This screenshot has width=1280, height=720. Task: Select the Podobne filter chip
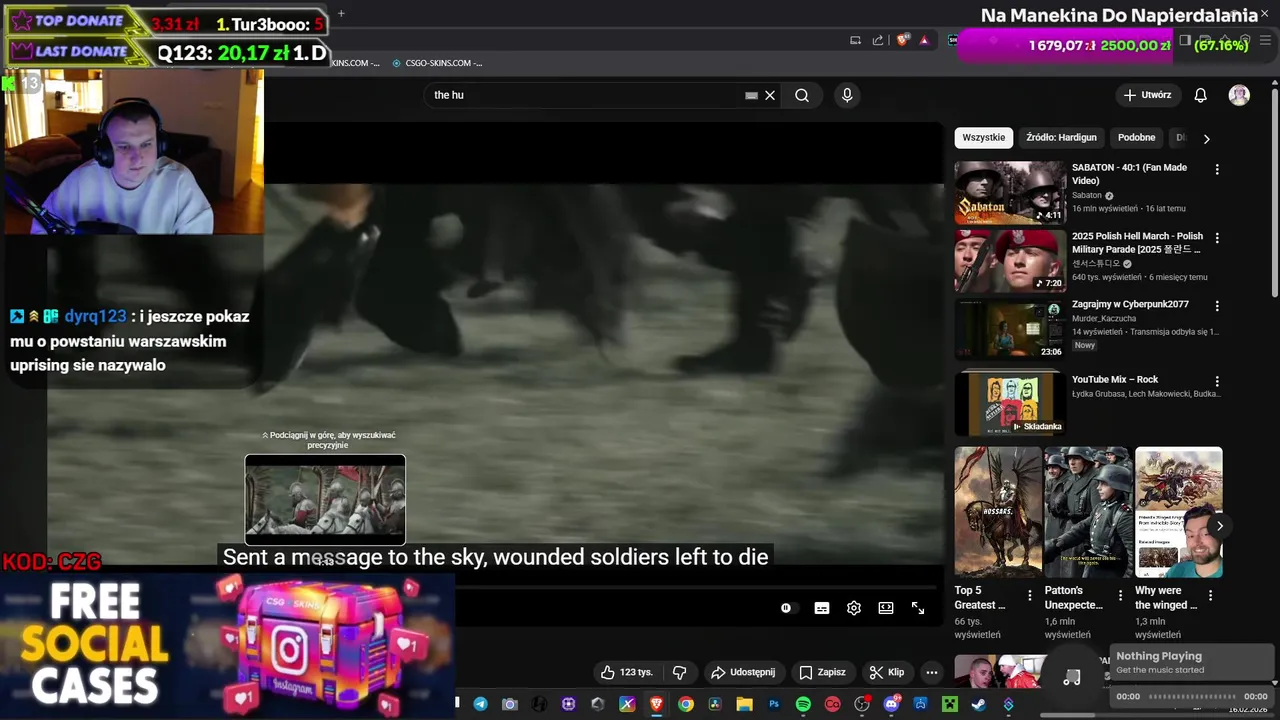[x=1137, y=138]
